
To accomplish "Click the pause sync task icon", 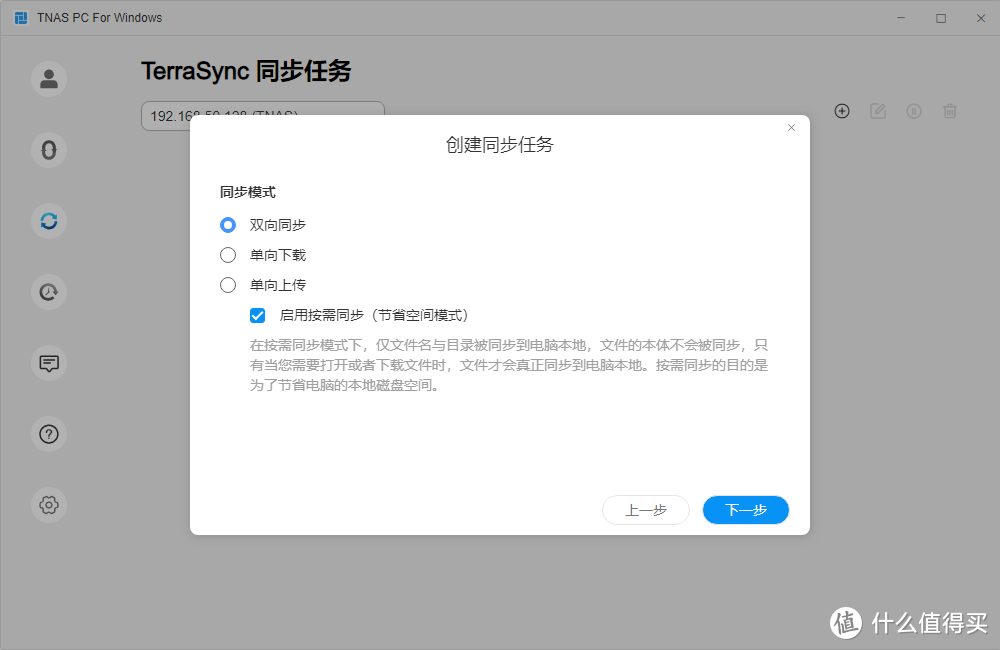I will point(914,111).
